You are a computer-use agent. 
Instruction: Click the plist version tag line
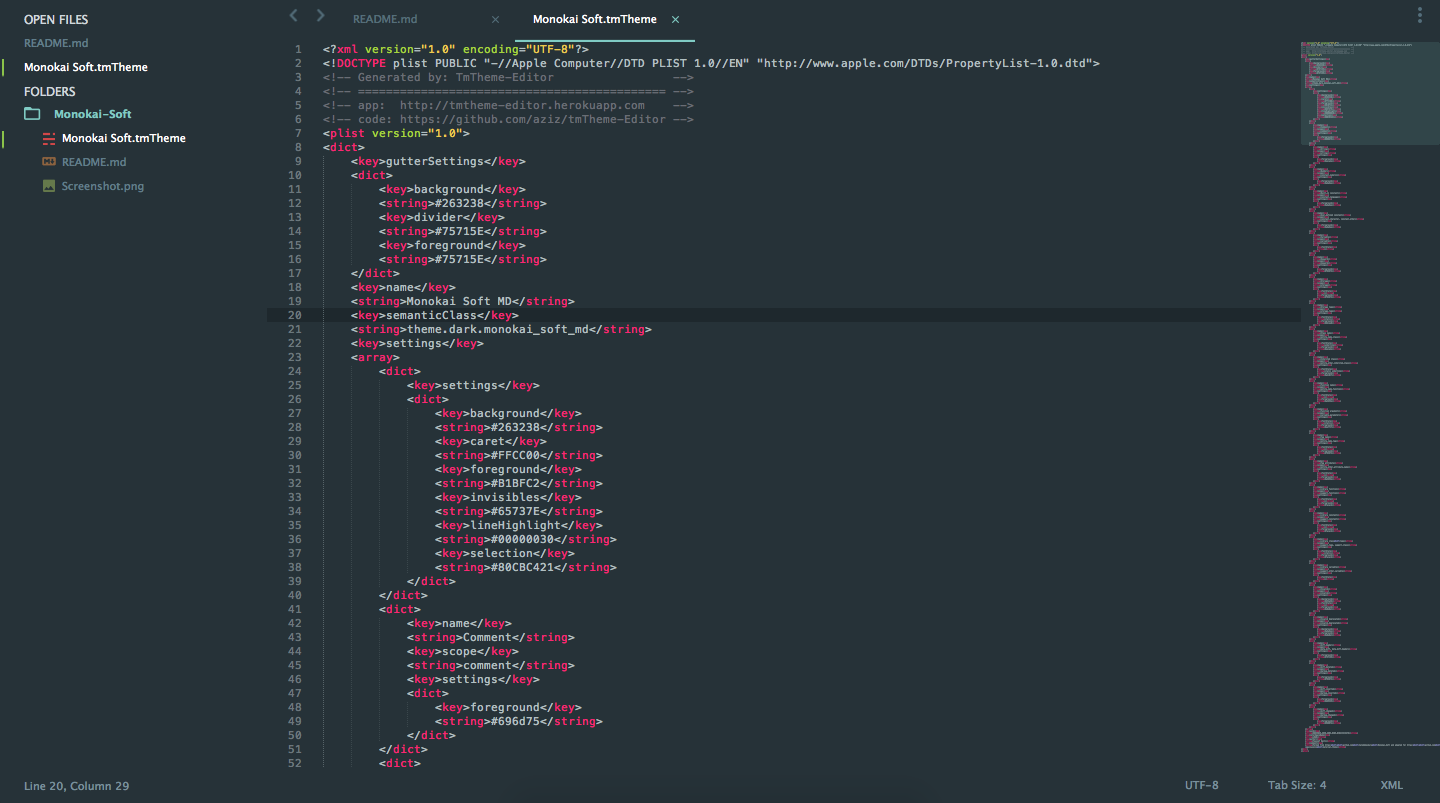coord(396,133)
